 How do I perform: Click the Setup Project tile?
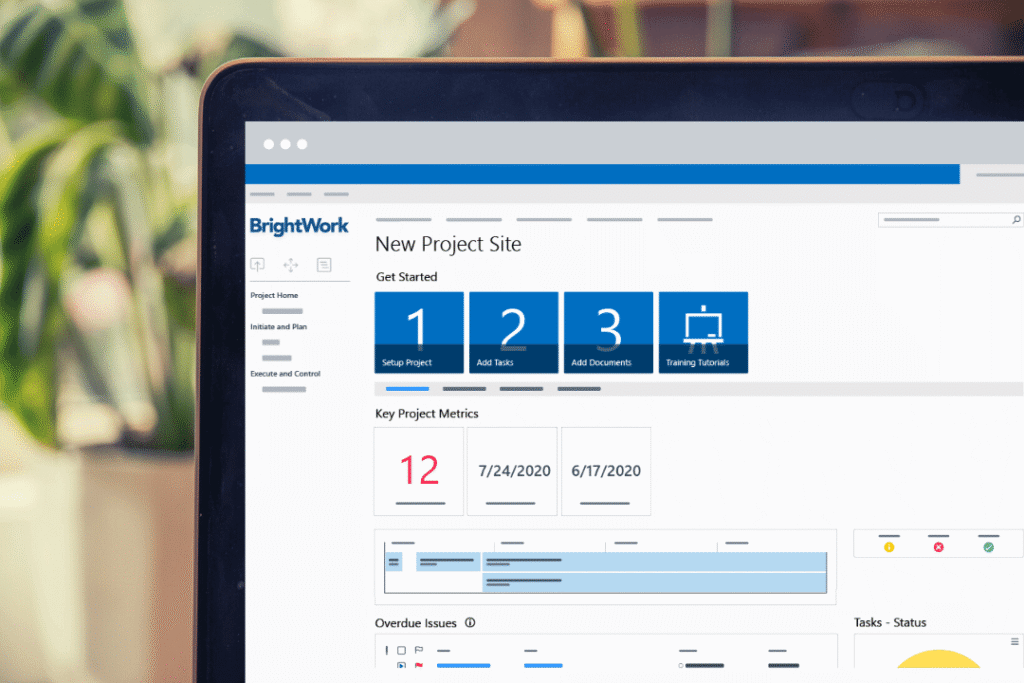(418, 332)
